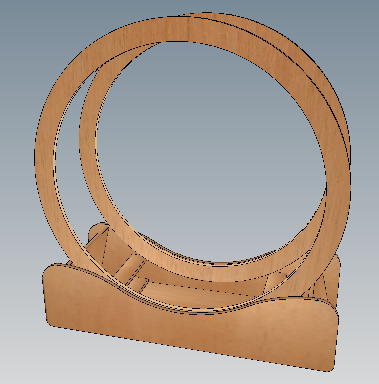Click the lower-right rounded corner of front panel
The image size is (379, 384).
pyautogui.click(x=327, y=365)
